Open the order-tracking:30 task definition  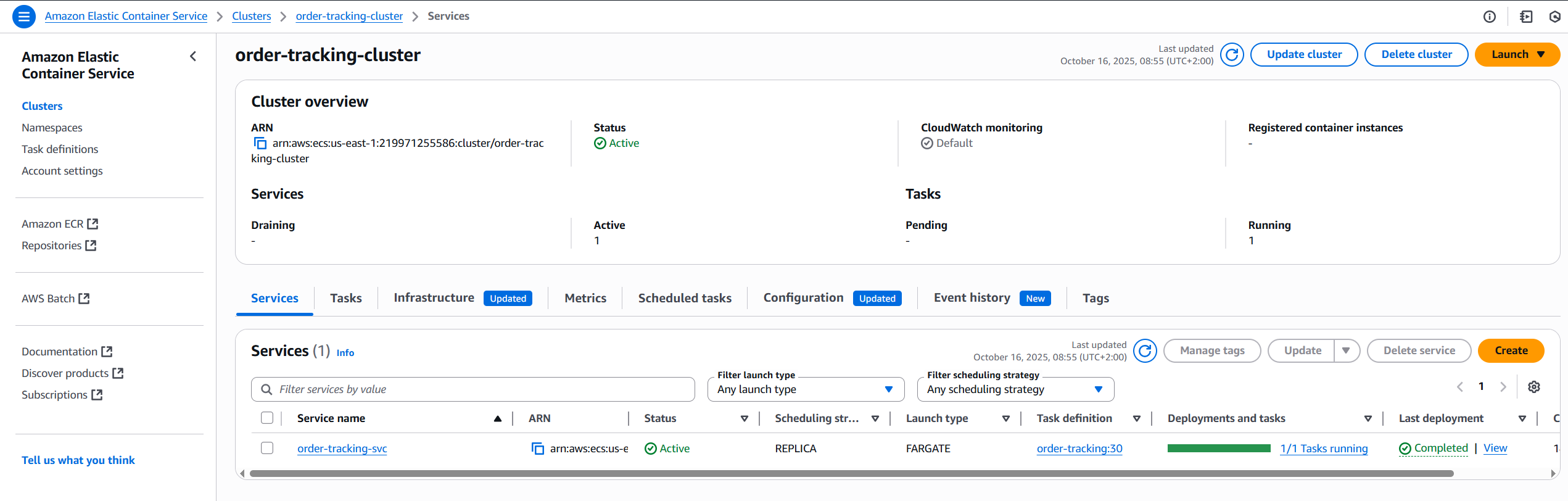coord(1079,449)
